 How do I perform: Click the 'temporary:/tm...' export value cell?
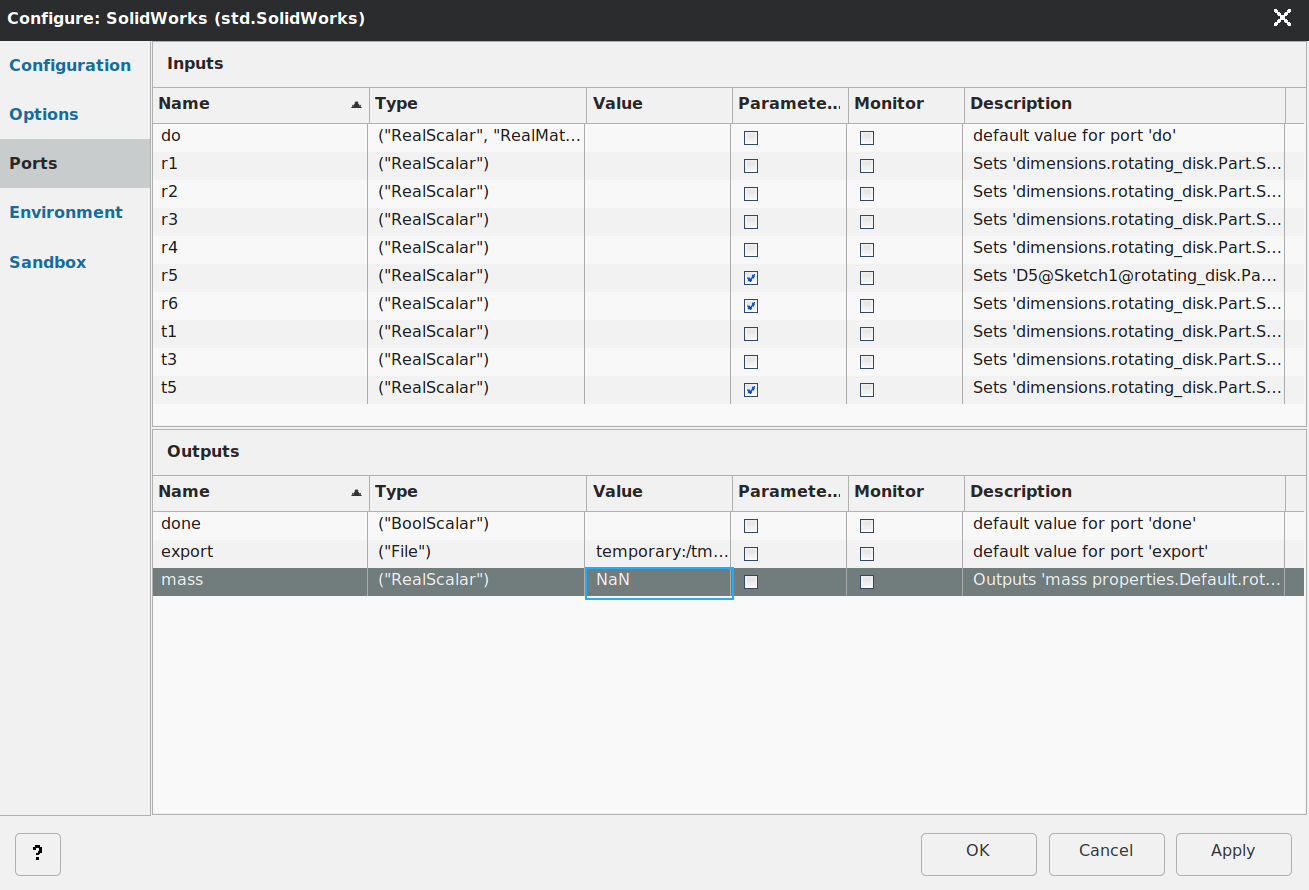pyautogui.click(x=659, y=552)
